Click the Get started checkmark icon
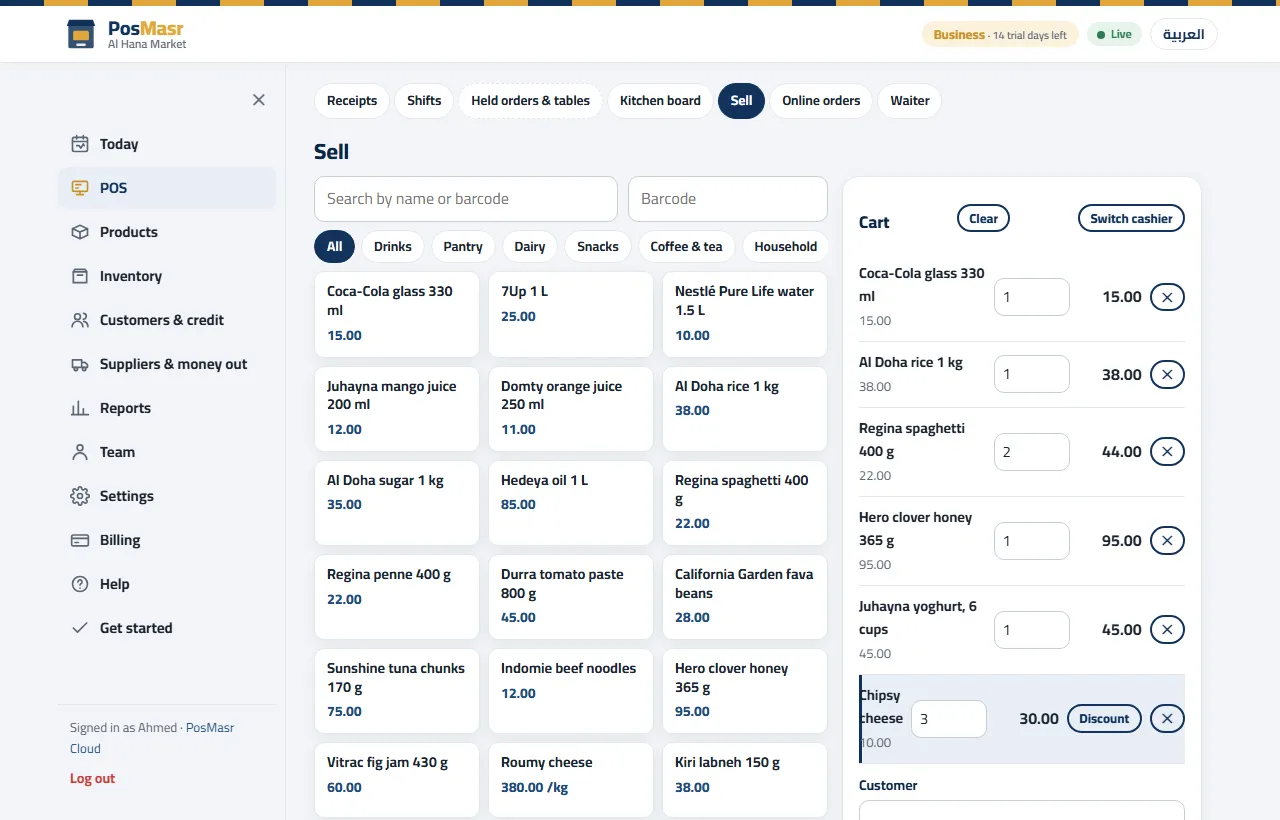This screenshot has width=1280, height=820. point(80,628)
